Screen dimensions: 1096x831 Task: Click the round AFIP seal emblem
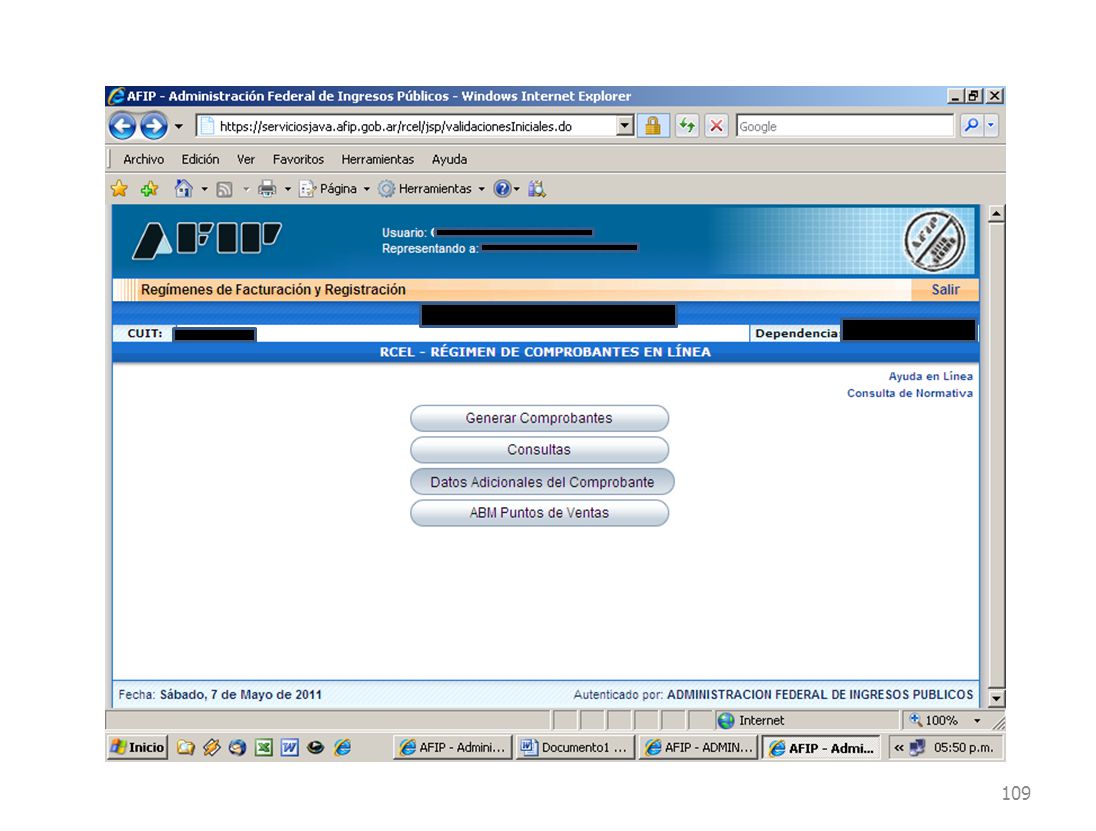click(935, 241)
